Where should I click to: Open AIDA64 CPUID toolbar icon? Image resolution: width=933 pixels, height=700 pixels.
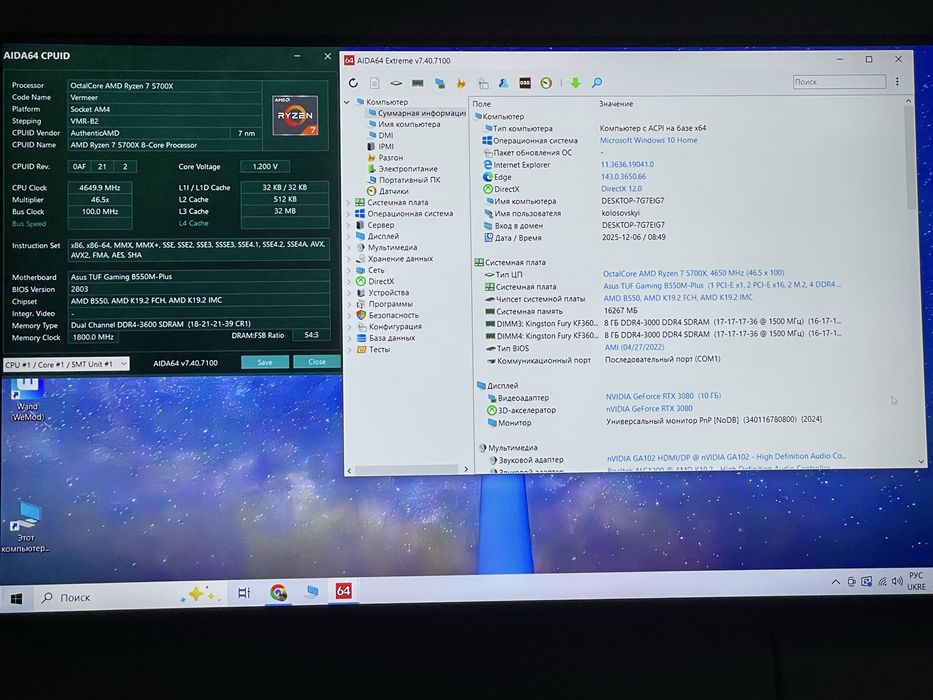coord(503,83)
